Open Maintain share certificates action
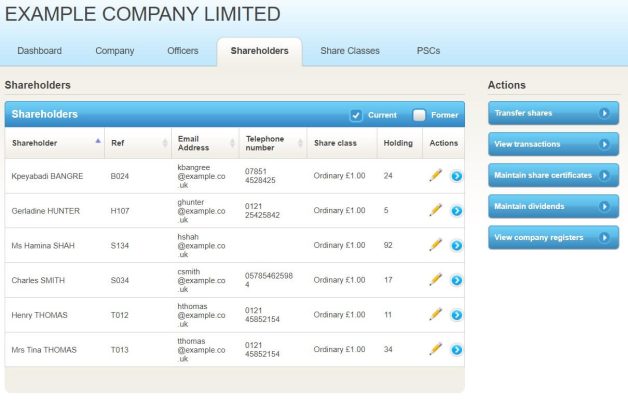Viewport: 628px width, 406px height. [x=552, y=175]
